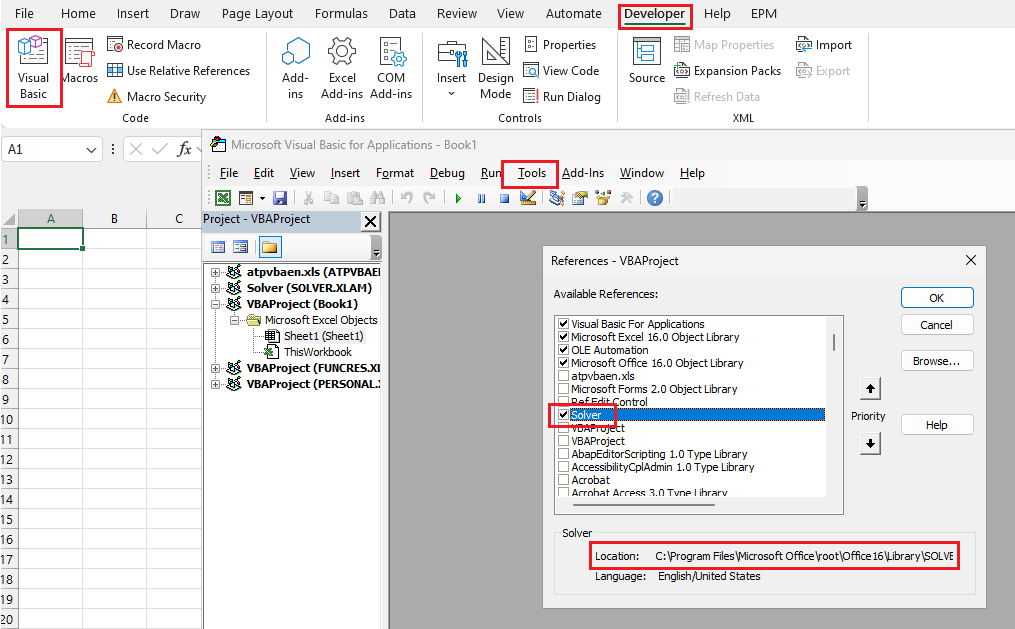Click Find binoculars icon in VBA toolbar
This screenshot has height=629, width=1015.
point(377,198)
